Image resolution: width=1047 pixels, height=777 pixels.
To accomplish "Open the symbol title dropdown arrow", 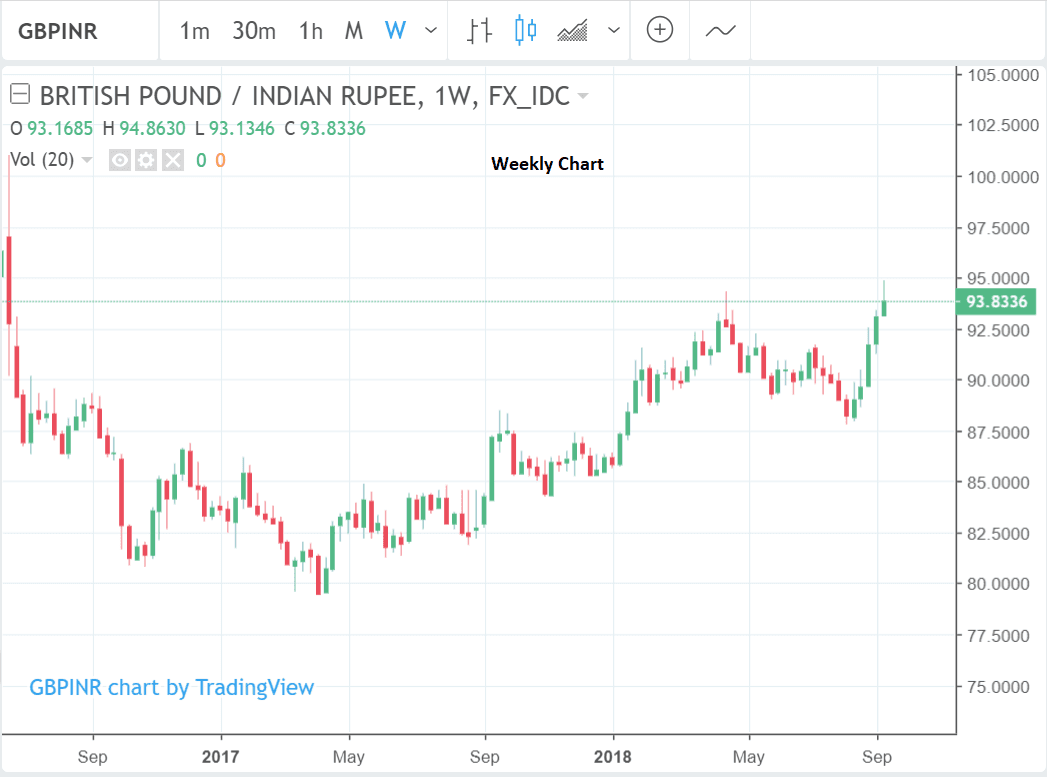I will 583,97.
